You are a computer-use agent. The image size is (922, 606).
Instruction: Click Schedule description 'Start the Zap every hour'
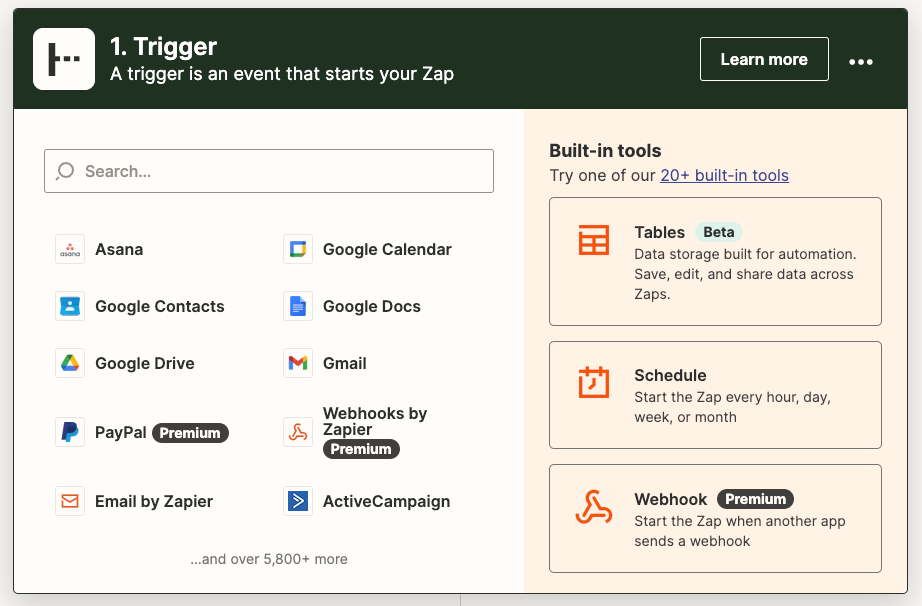732,407
